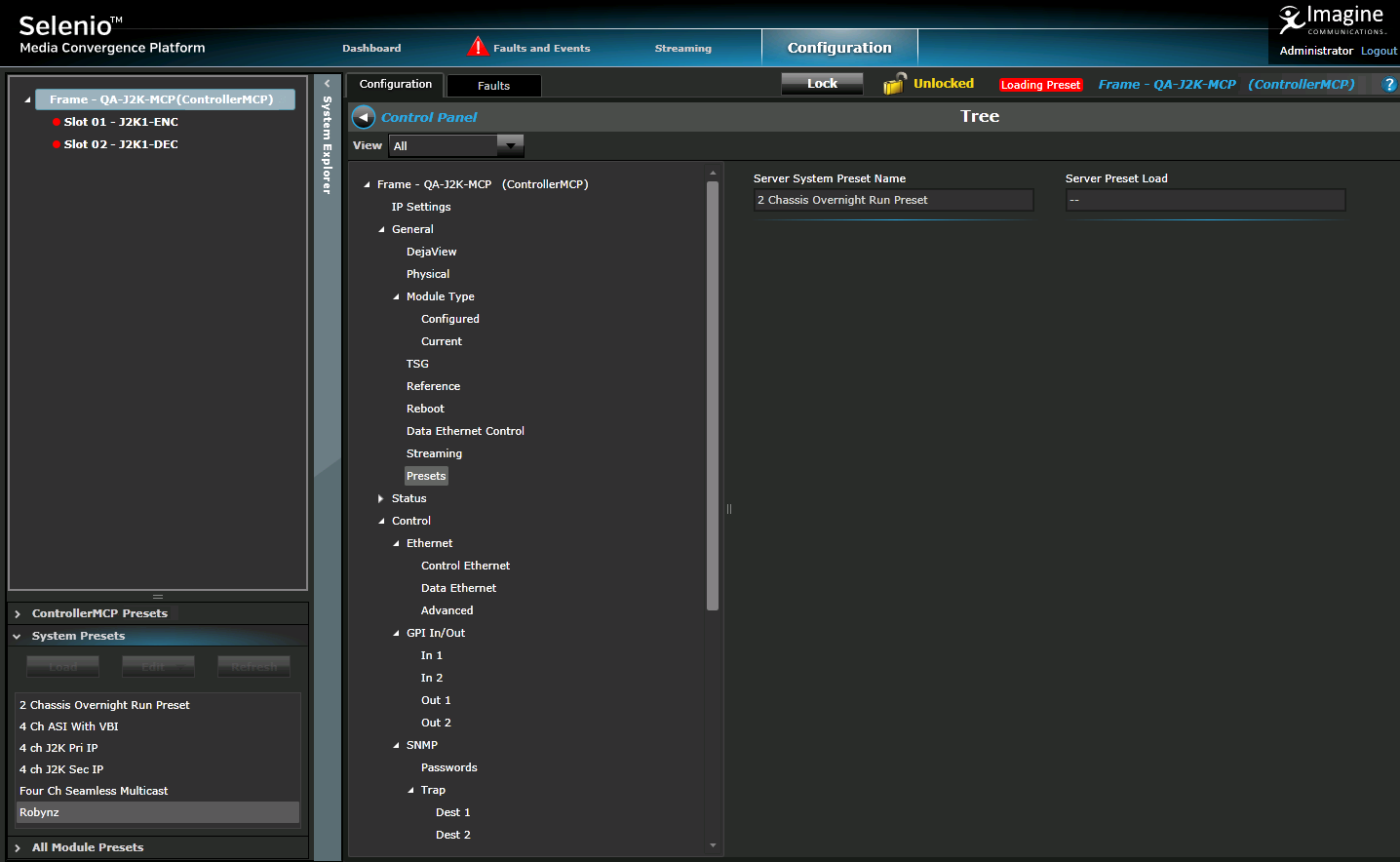Click the Load preset button
The image size is (1400, 862).
62,666
